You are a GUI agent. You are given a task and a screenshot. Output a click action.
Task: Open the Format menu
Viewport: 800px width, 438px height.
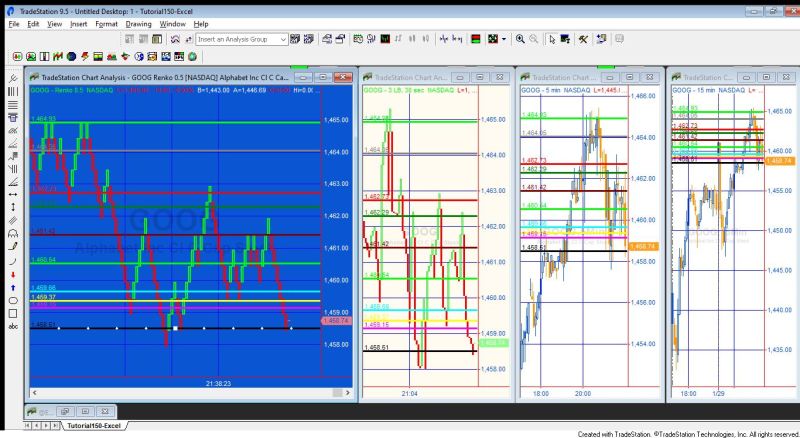click(x=106, y=24)
